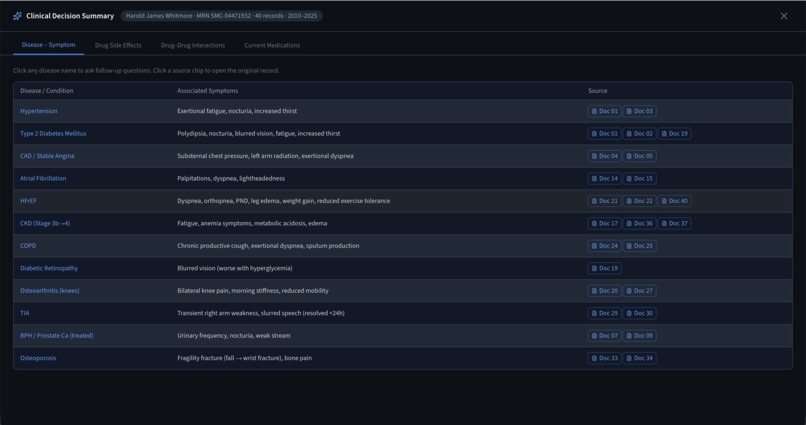Screen dimensions: 806x425
Task: Click the Disease / Condition column header
Action: click(47, 91)
